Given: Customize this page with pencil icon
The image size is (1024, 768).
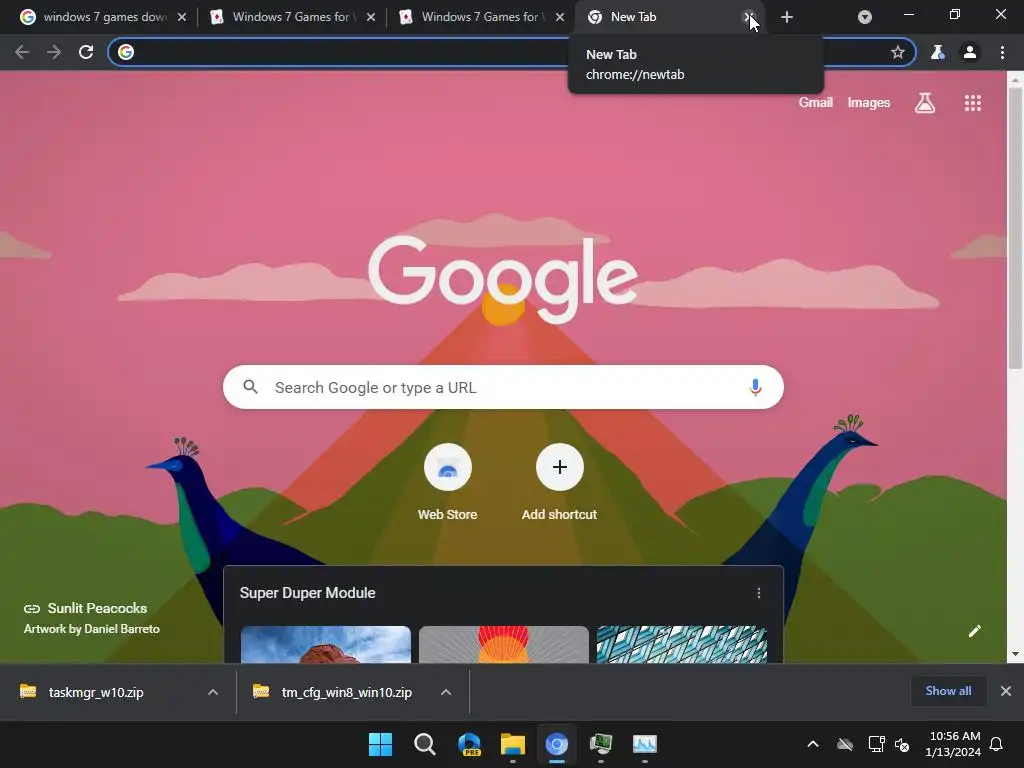Looking at the screenshot, I should pos(974,631).
